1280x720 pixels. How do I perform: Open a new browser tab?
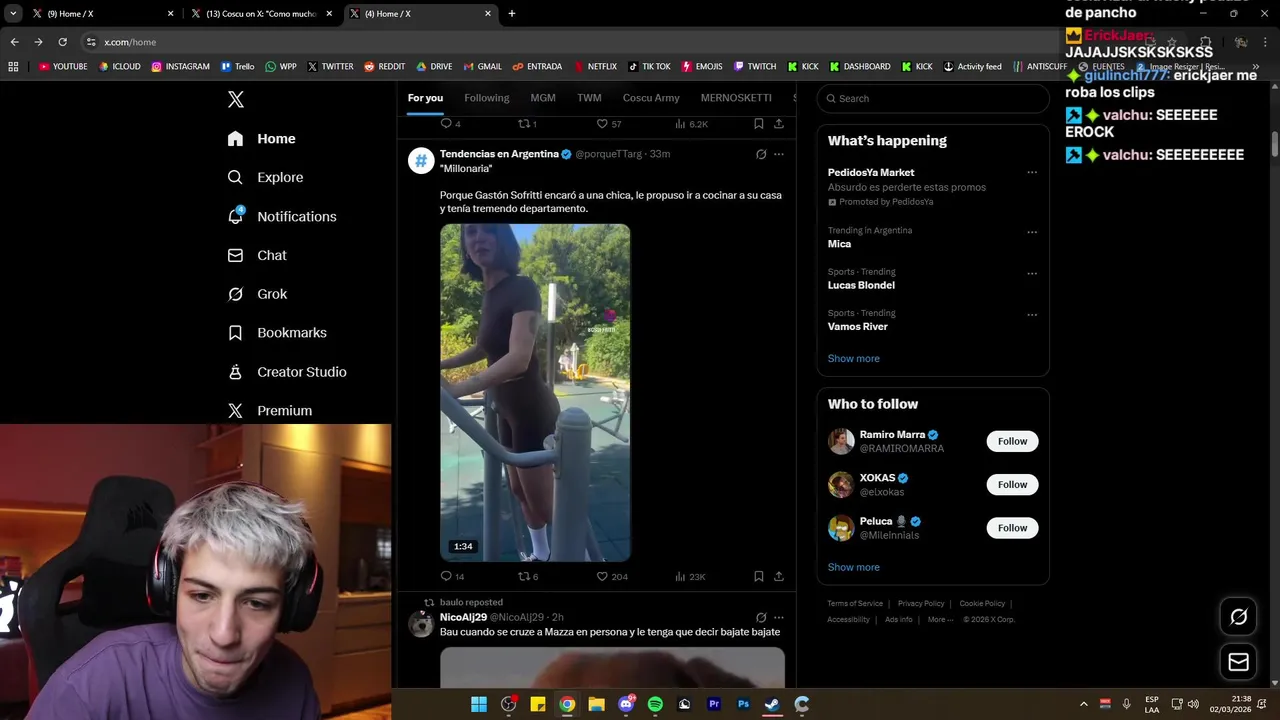(x=512, y=13)
